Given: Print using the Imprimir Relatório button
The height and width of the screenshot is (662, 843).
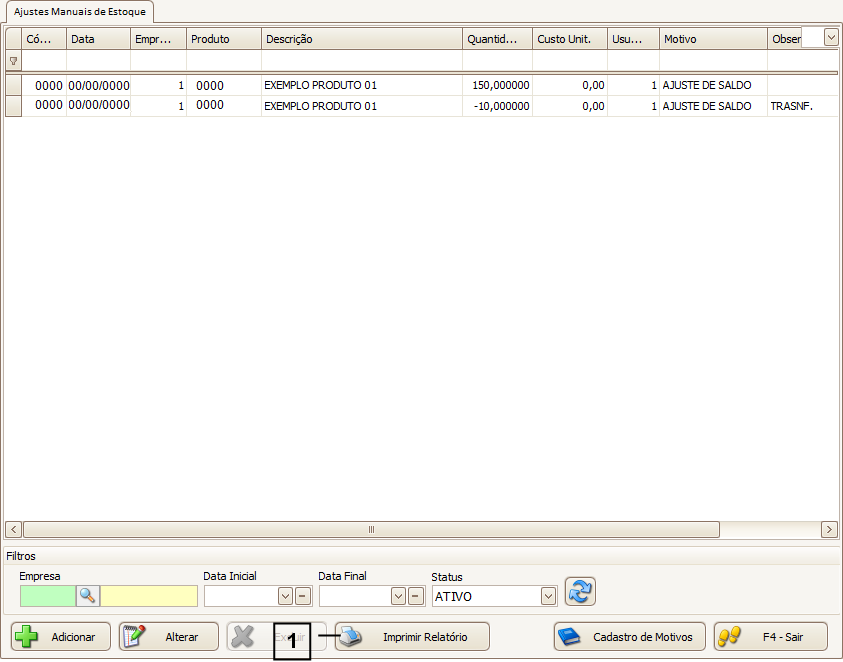Looking at the screenshot, I should pos(412,637).
